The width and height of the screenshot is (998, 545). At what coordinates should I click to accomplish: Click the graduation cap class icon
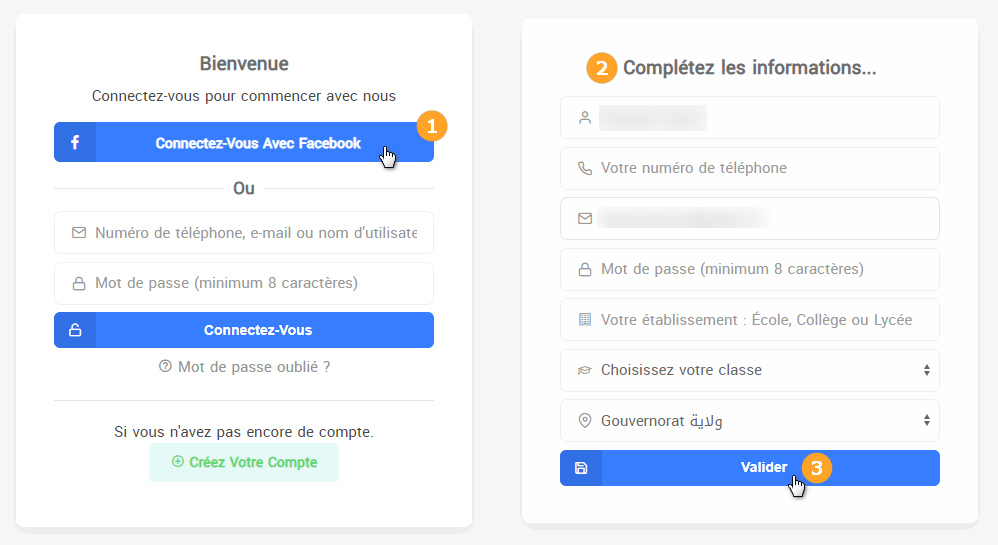pyautogui.click(x=585, y=370)
